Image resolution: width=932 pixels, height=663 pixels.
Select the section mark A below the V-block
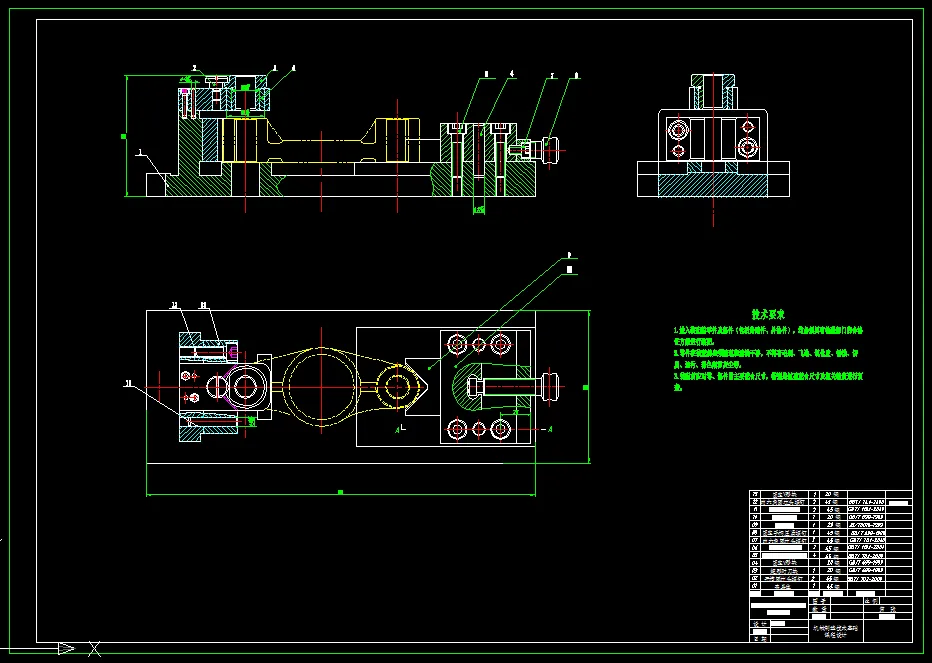[398, 429]
